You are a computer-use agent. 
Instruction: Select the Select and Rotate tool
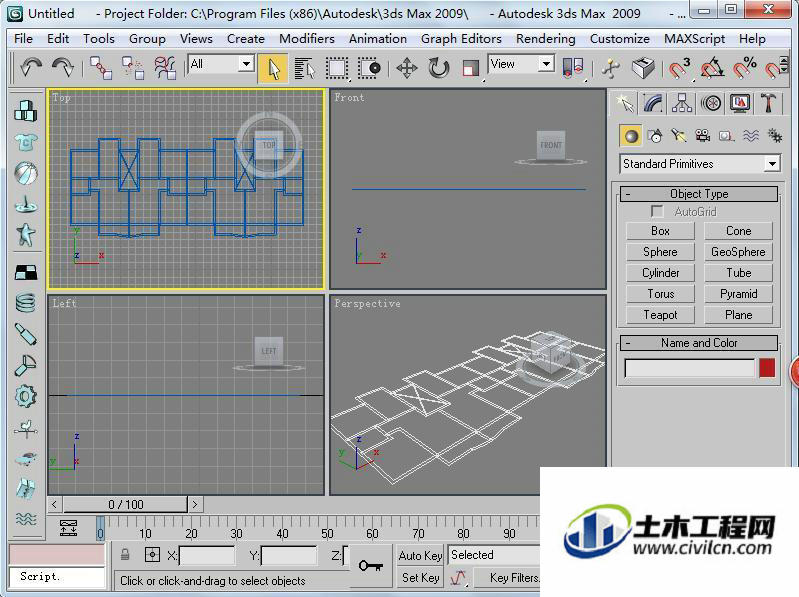tap(439, 68)
